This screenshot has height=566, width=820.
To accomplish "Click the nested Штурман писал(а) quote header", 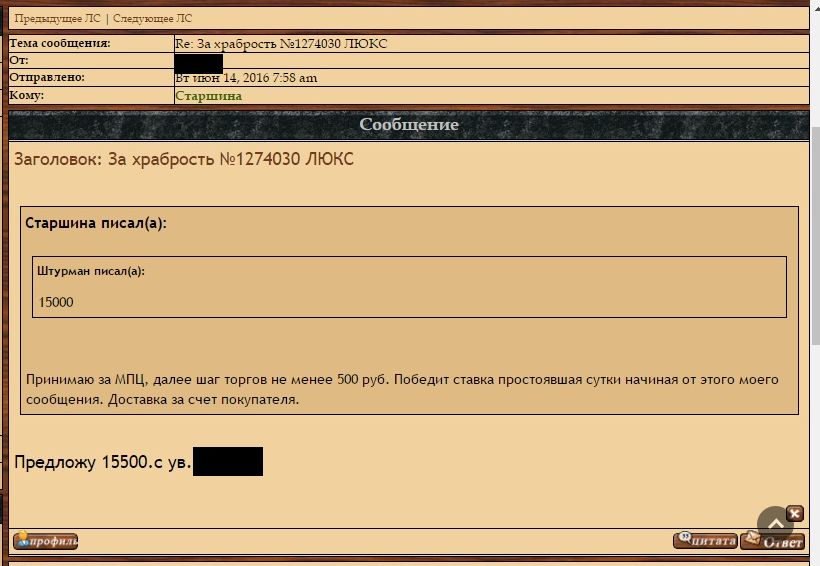I will 91,271.
